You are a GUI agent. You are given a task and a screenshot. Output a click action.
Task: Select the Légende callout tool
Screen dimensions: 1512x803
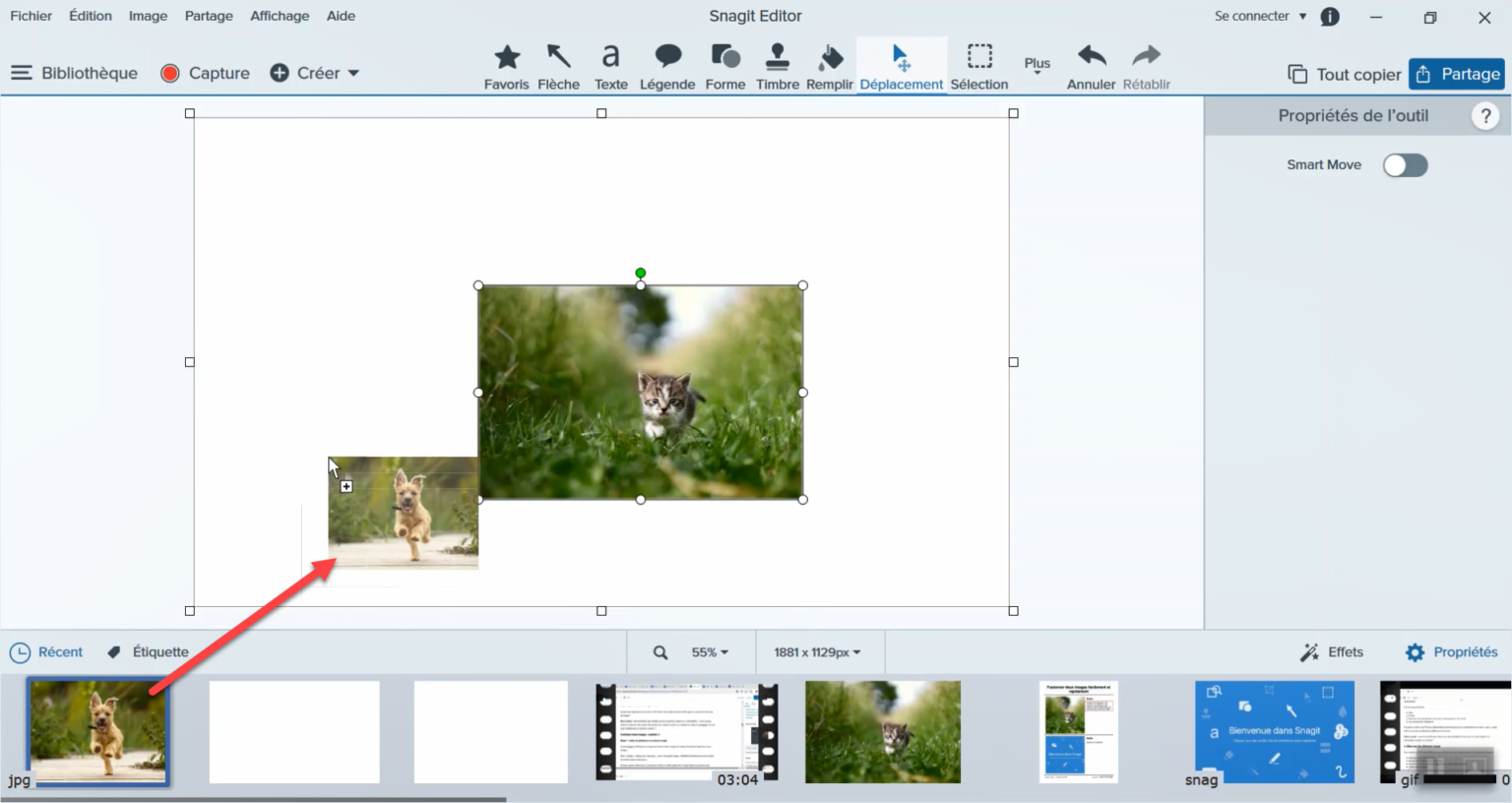click(667, 67)
